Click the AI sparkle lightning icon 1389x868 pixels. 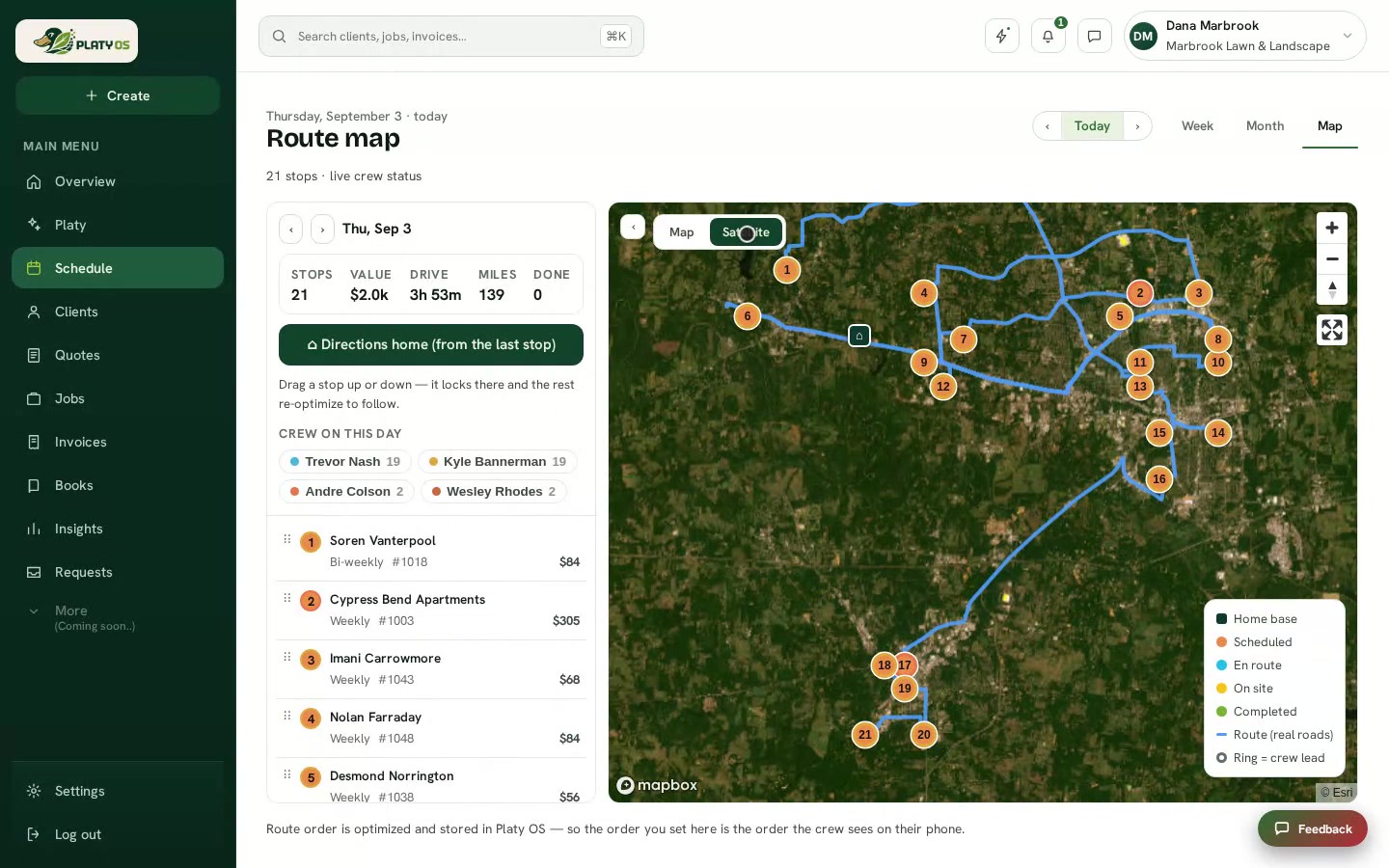(x=1002, y=36)
